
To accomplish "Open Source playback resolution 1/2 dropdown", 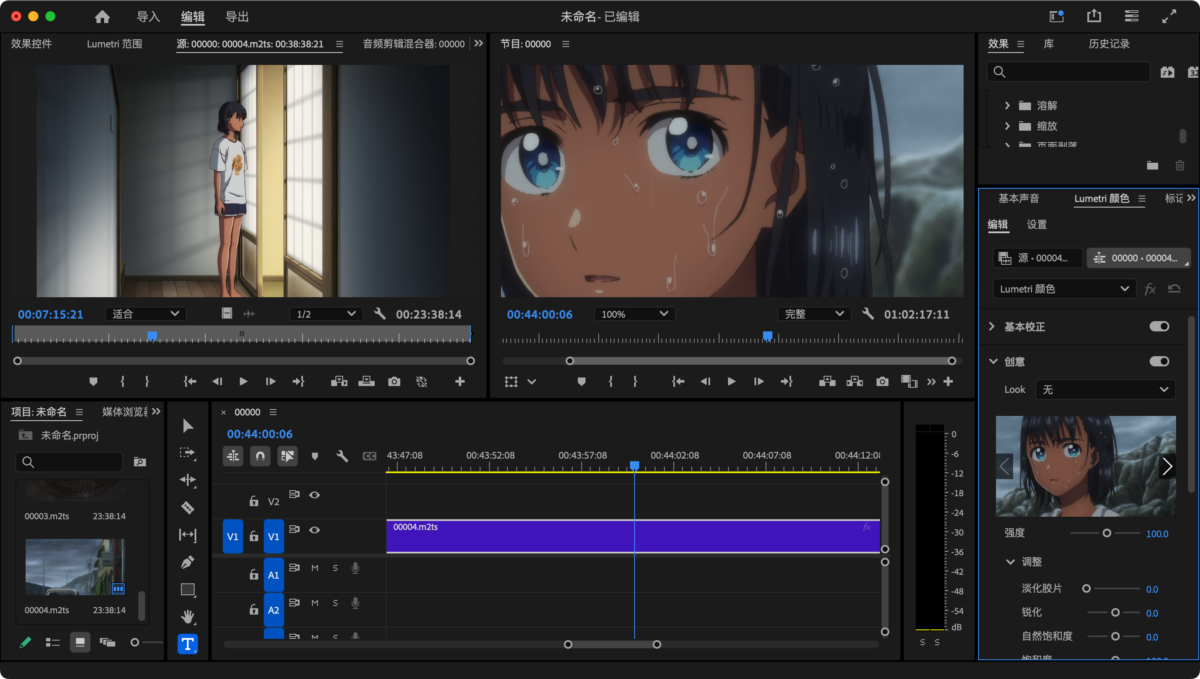I will [325, 314].
